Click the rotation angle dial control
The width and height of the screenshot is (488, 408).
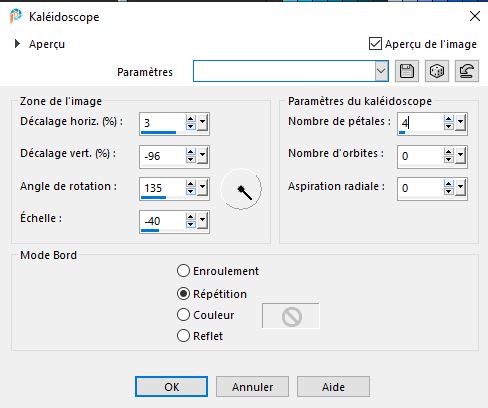point(241,189)
